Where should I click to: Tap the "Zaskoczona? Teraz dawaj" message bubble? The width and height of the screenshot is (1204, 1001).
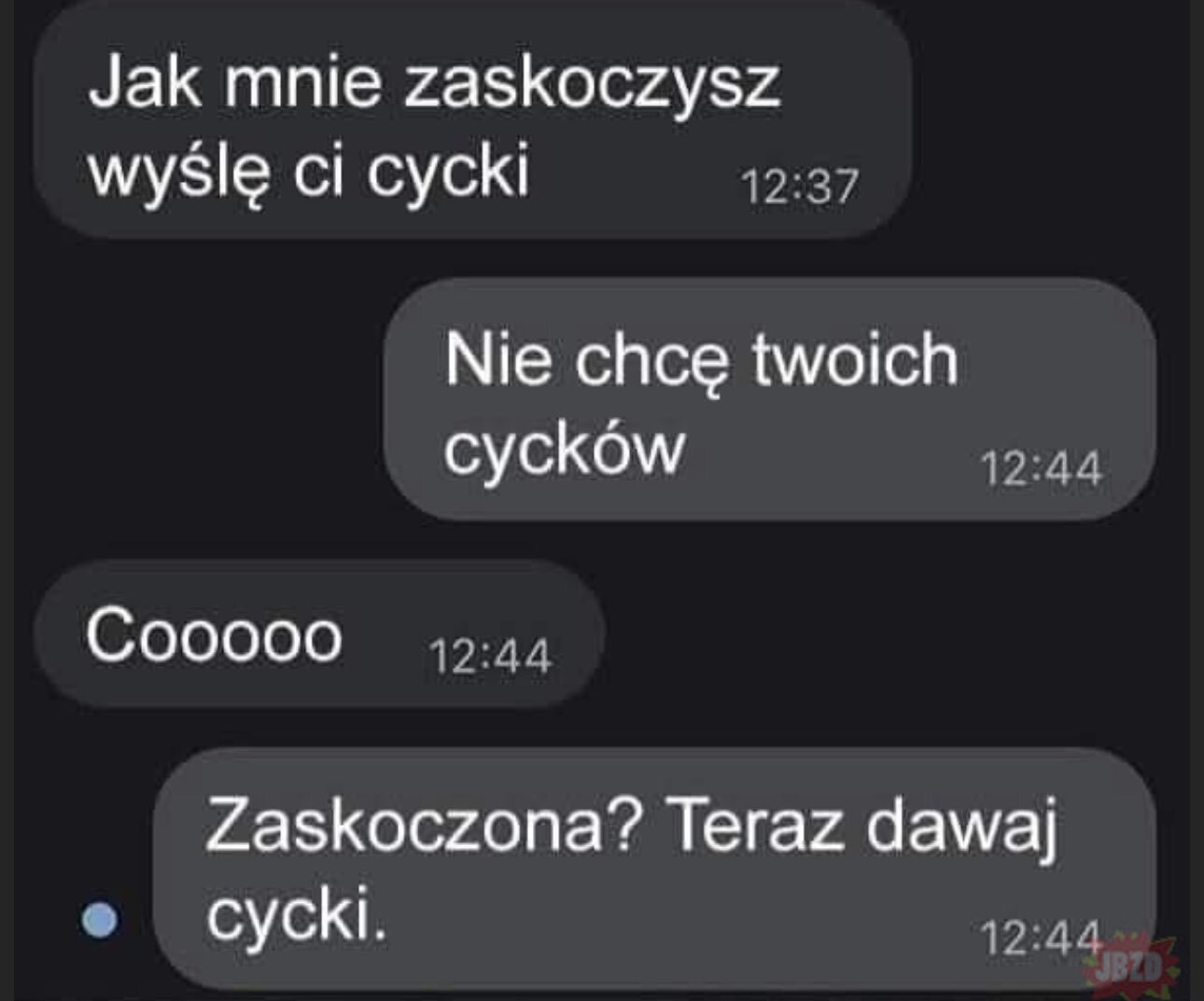tap(654, 869)
